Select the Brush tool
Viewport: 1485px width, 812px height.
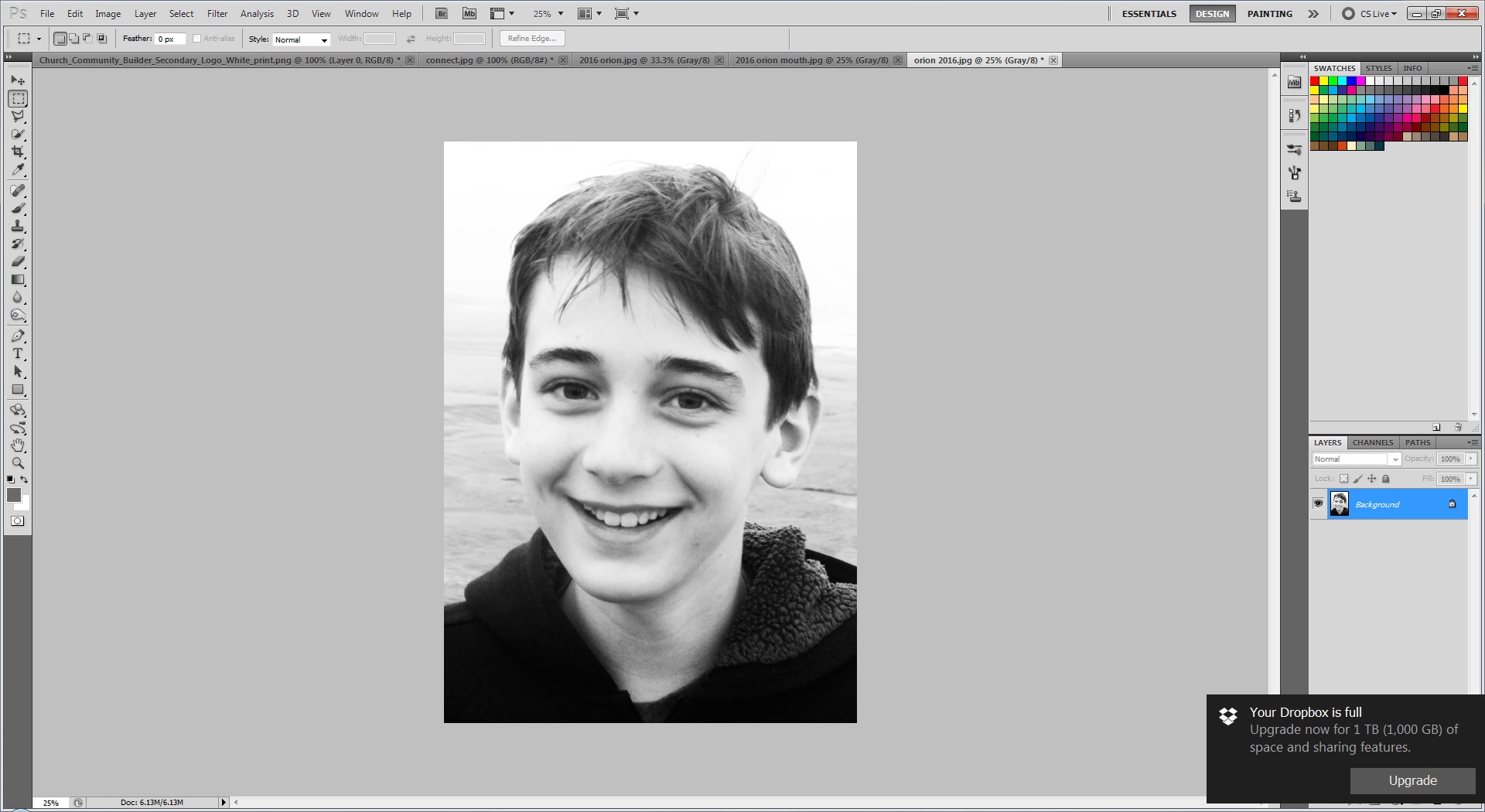18,208
